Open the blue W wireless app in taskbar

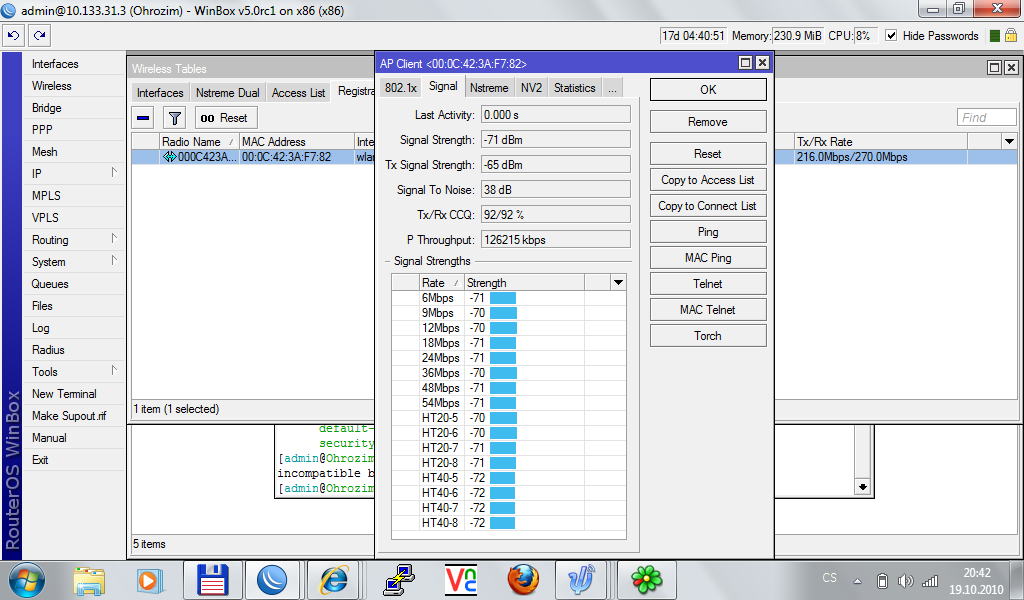click(580, 580)
